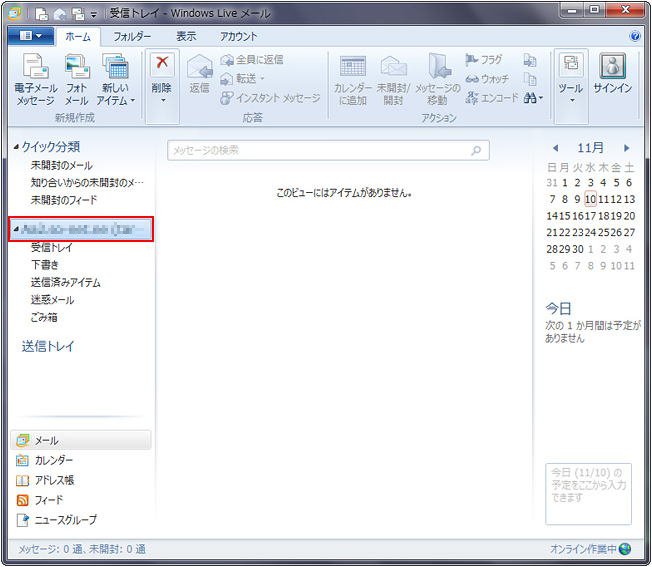Click the send/receive quick access icon

click(78, 15)
